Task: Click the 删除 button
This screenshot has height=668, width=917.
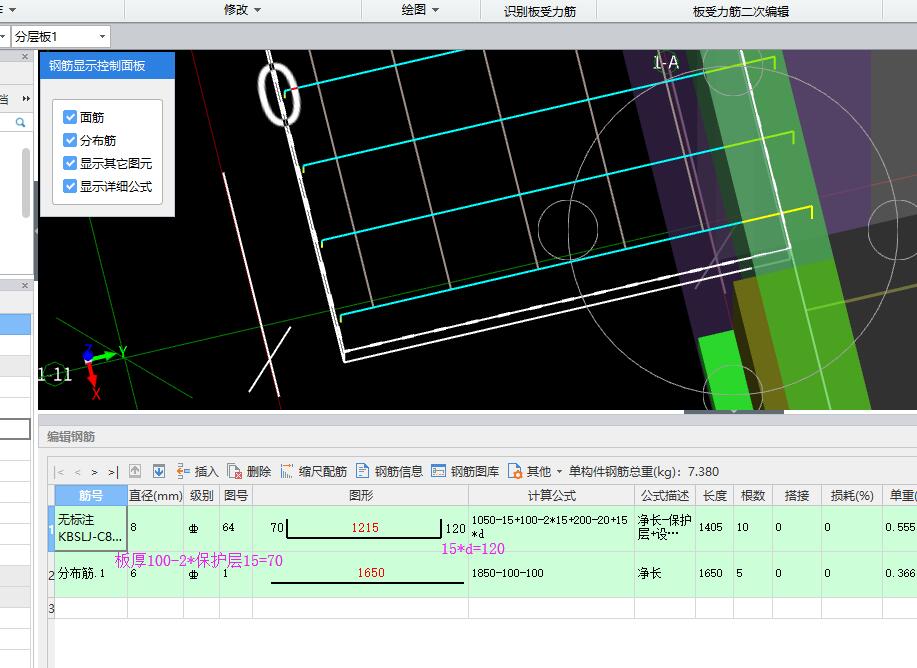Action: click(249, 471)
